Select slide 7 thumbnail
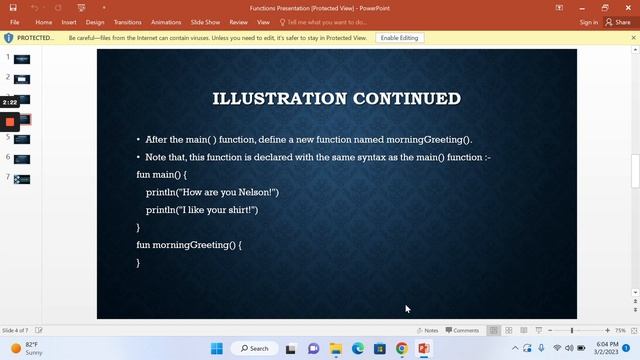Screen dimensions: 640x360 pyautogui.click(x=22, y=179)
